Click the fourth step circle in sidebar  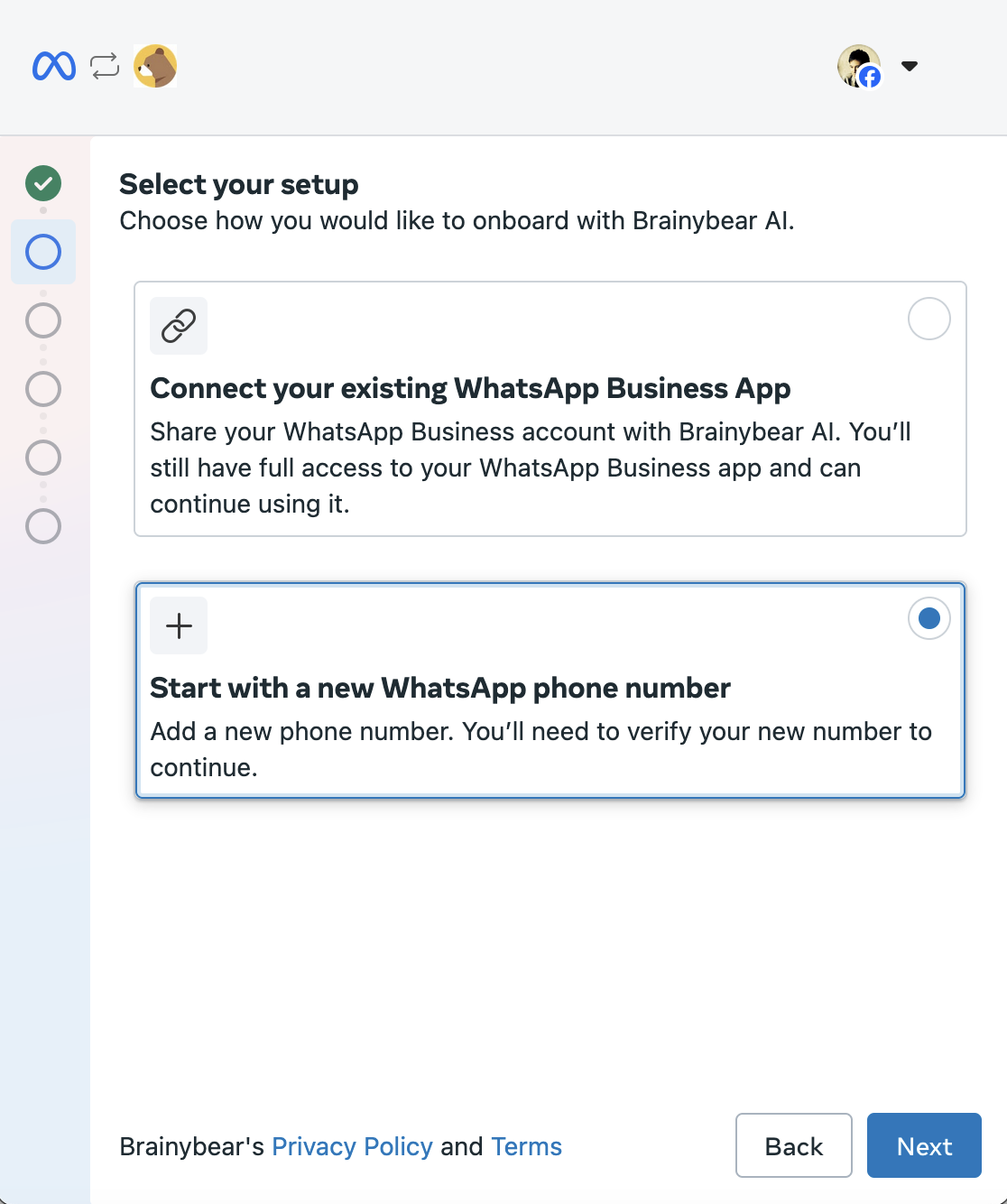point(43,389)
